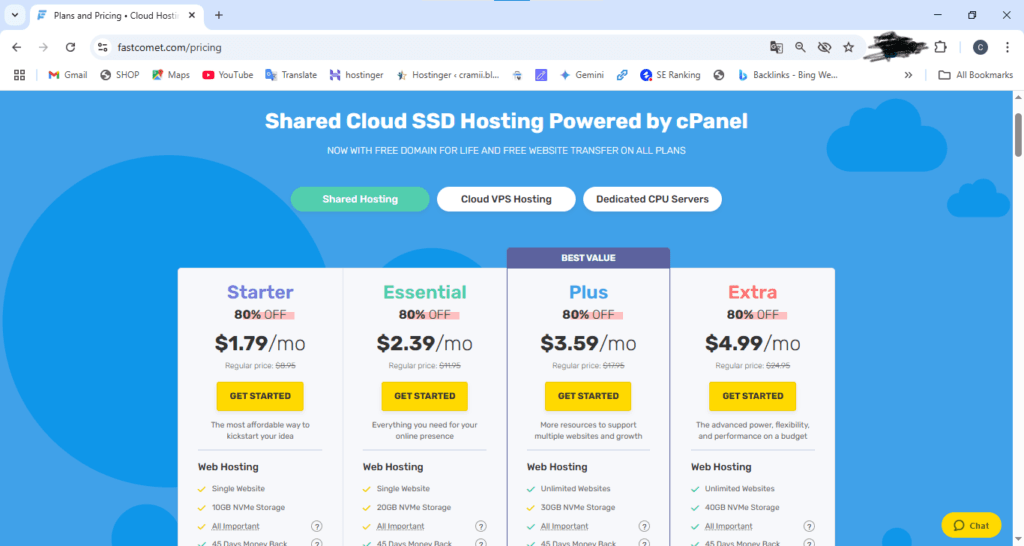
Task: Click the browser back arrow
Action: click(x=16, y=47)
